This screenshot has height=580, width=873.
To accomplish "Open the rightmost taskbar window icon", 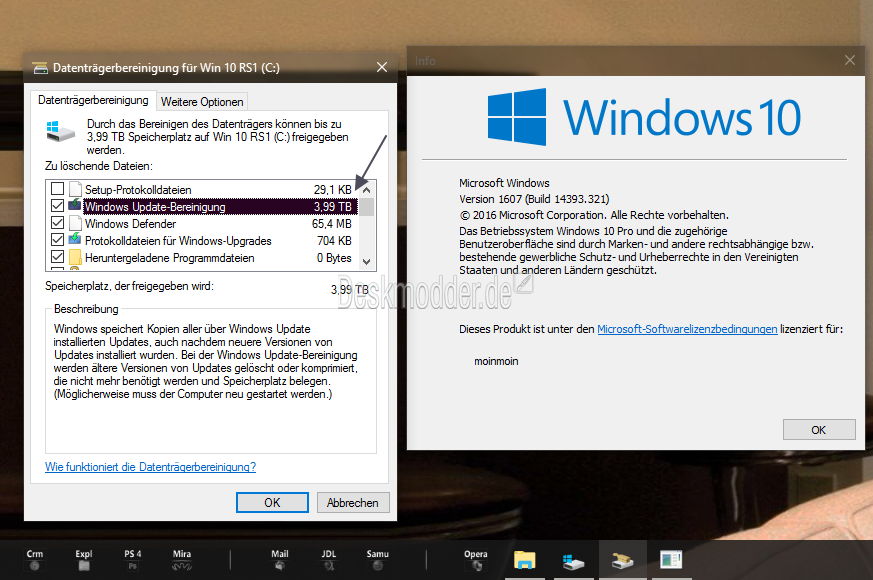I will click(671, 560).
